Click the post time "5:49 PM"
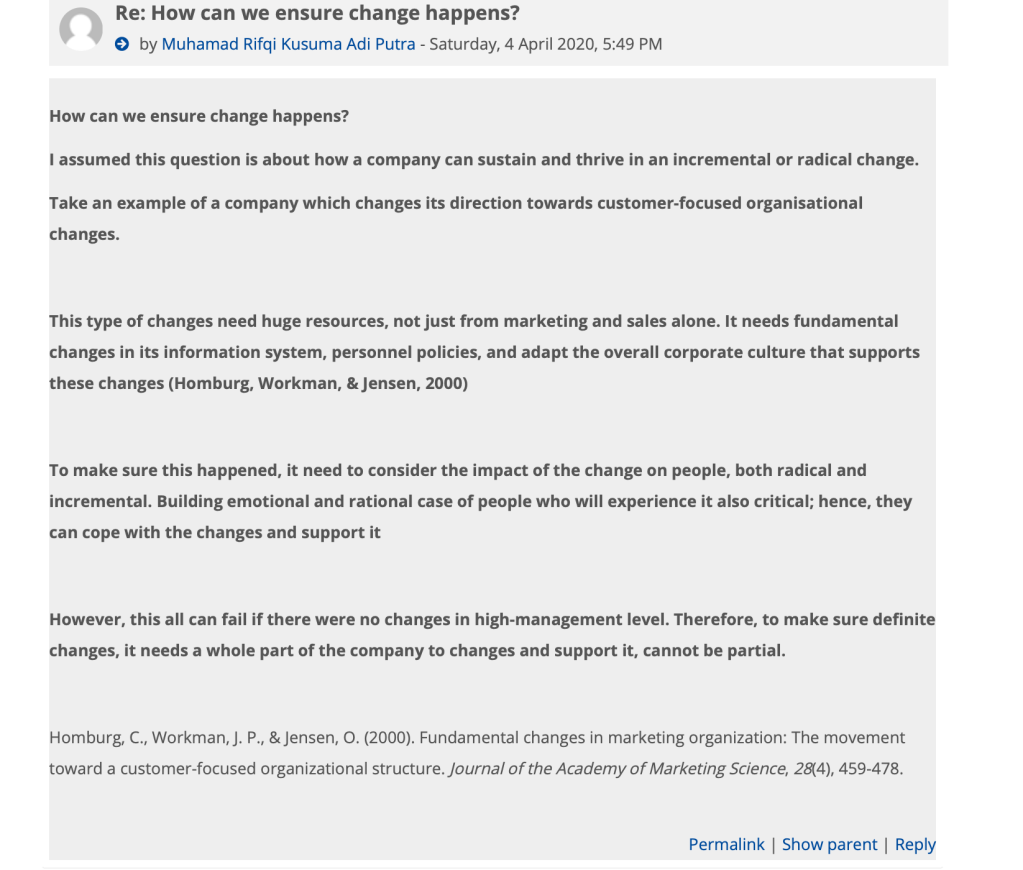The width and height of the screenshot is (1023, 870). [633, 44]
